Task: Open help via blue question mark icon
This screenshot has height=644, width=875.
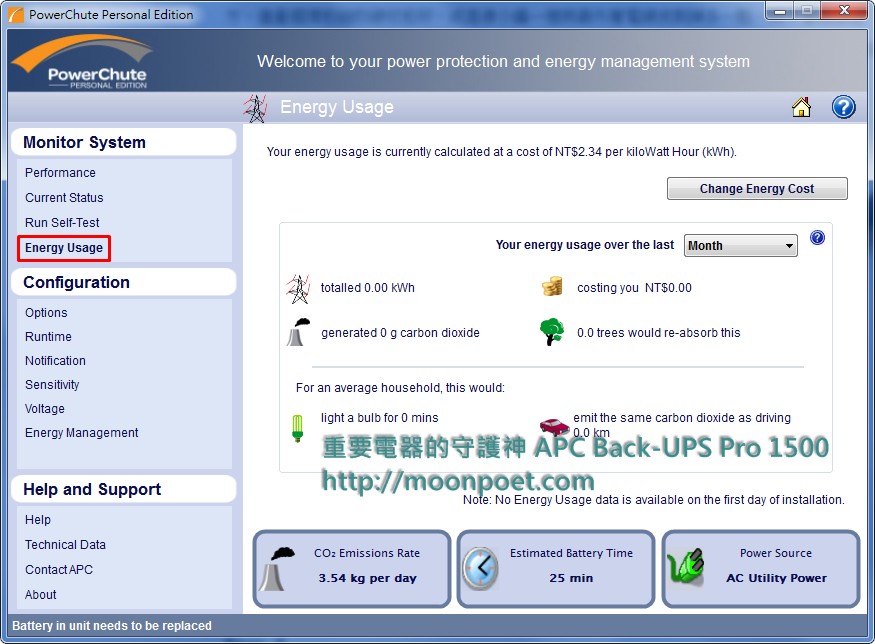Action: pyautogui.click(x=843, y=107)
